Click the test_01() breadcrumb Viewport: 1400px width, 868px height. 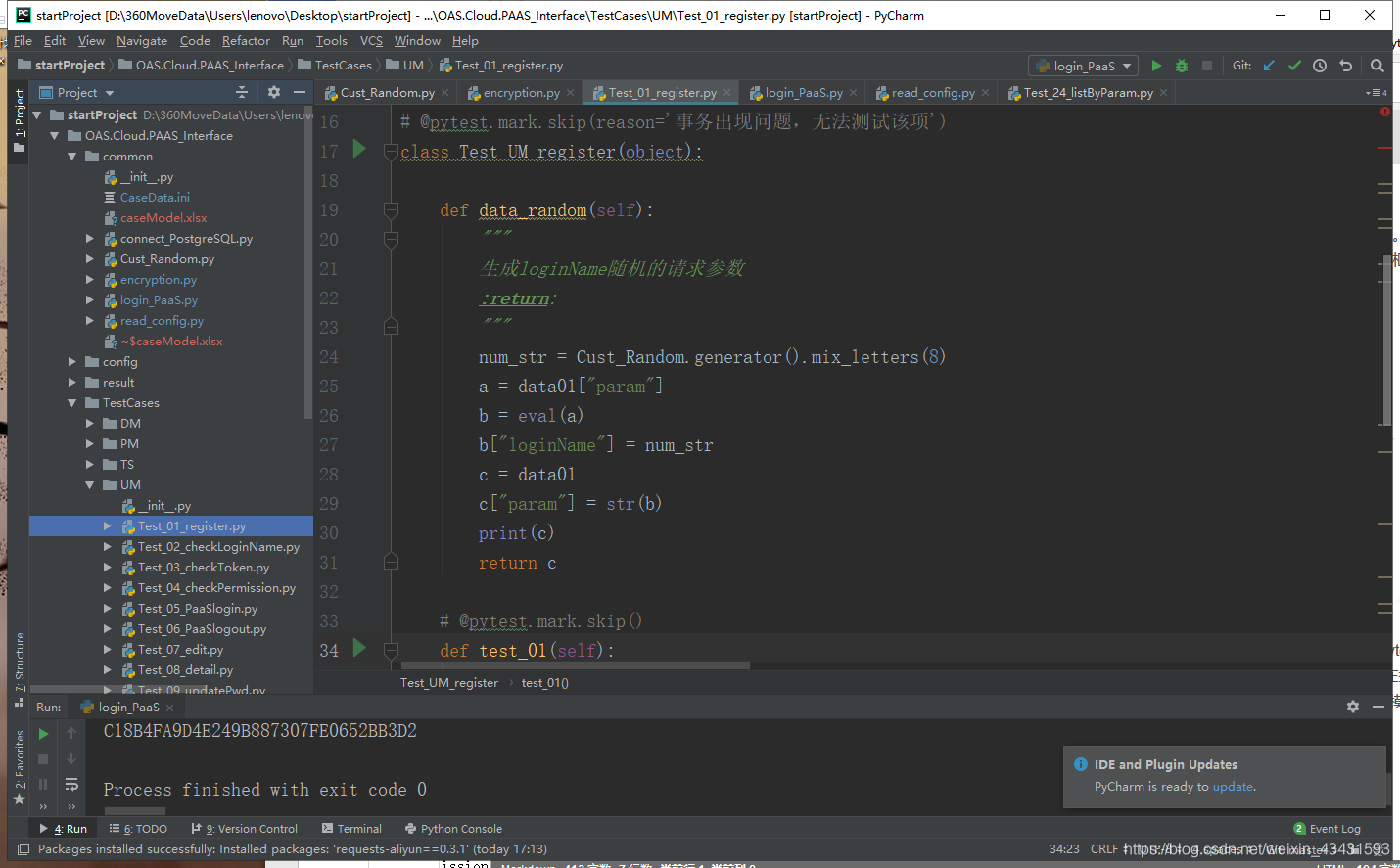545,683
